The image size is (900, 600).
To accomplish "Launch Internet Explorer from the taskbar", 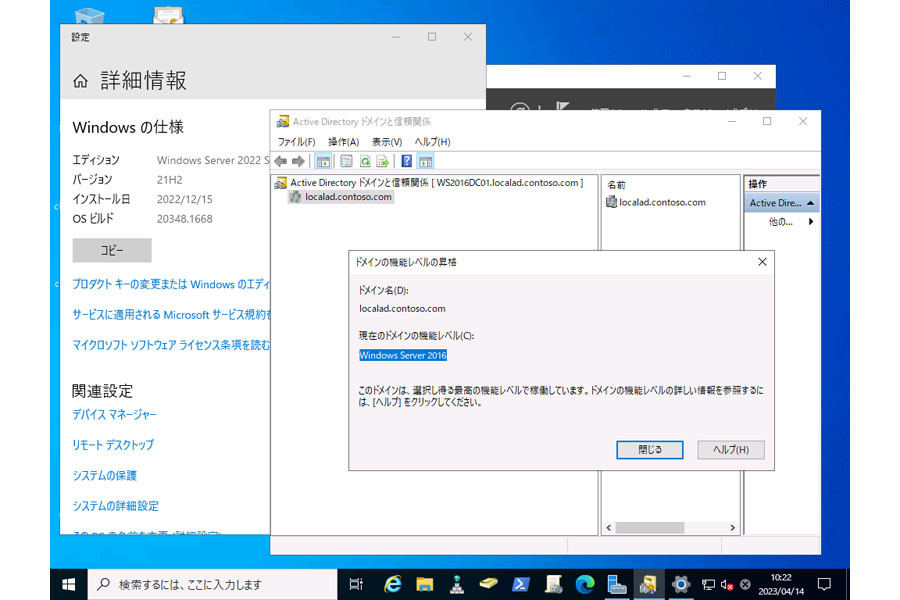I will pos(393,584).
